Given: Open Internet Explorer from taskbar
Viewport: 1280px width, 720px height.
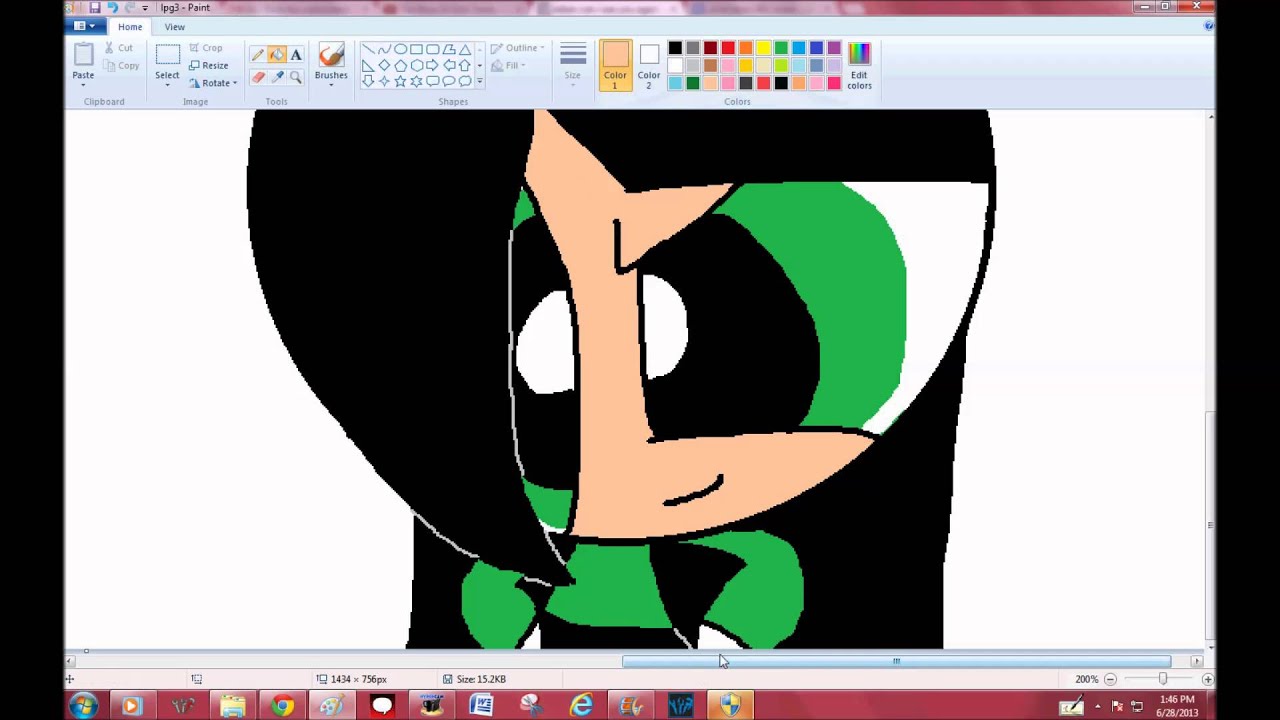Looking at the screenshot, I should pos(581,706).
